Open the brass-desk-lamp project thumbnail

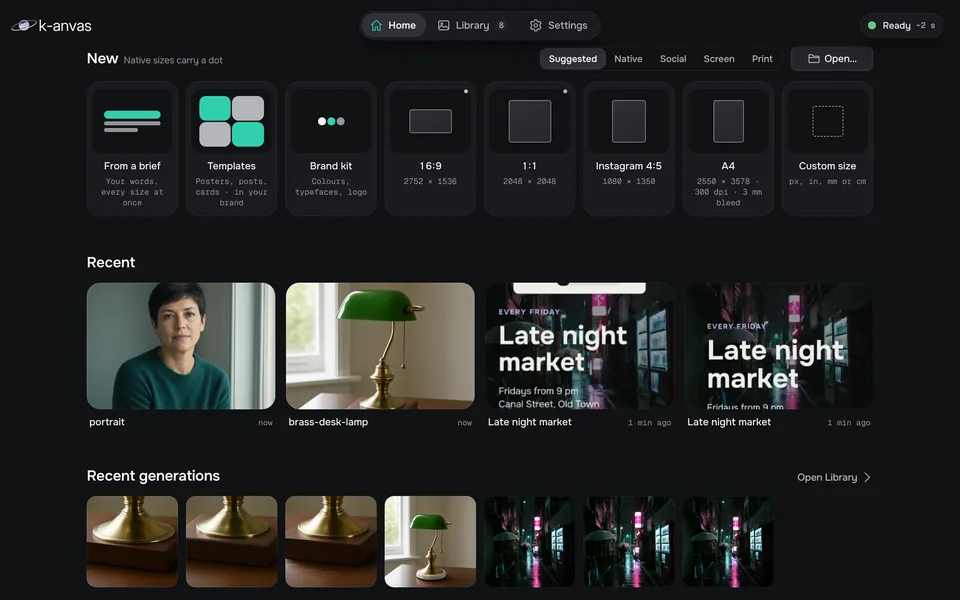[x=380, y=346]
